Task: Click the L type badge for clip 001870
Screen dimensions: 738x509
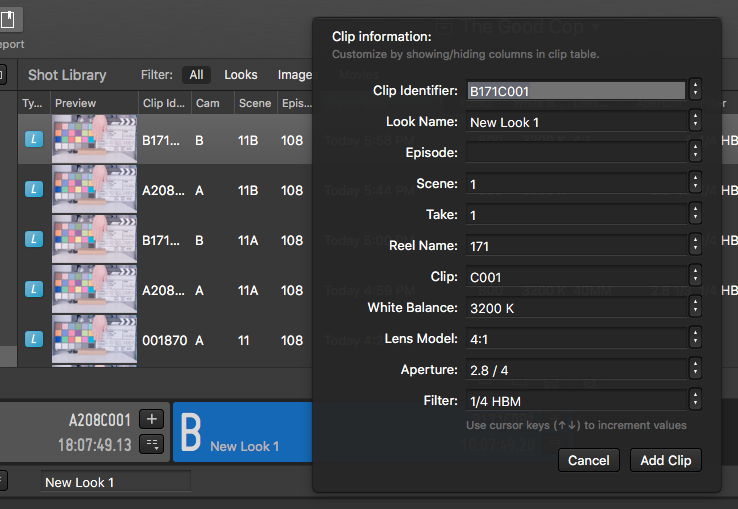Action: 34,340
